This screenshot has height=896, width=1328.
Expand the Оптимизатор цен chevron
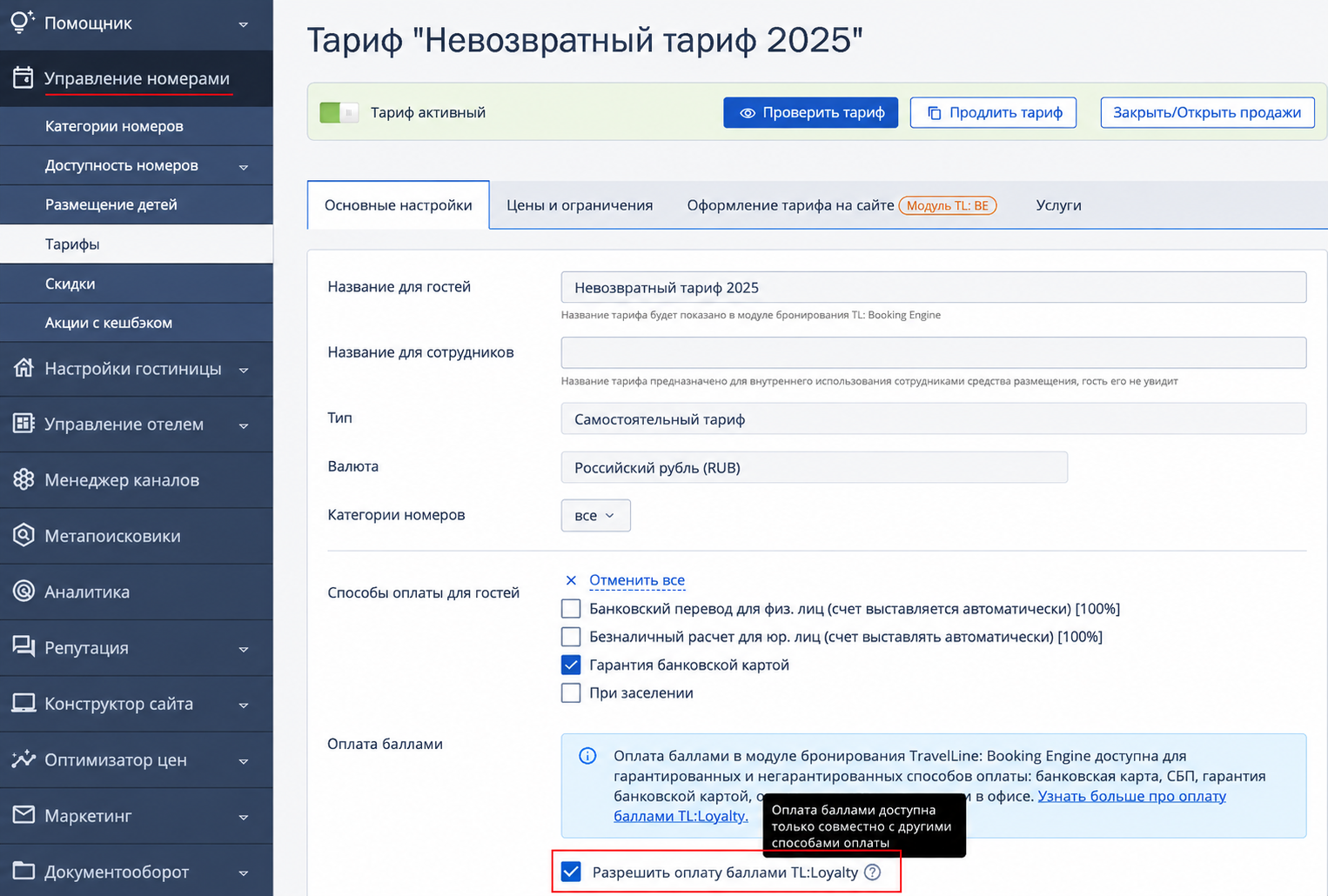[x=244, y=761]
